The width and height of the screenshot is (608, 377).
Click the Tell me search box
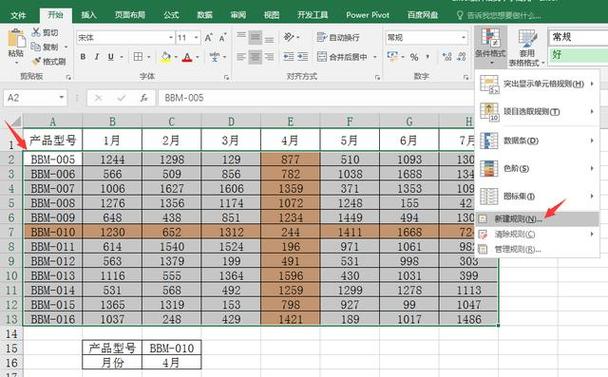(x=499, y=16)
